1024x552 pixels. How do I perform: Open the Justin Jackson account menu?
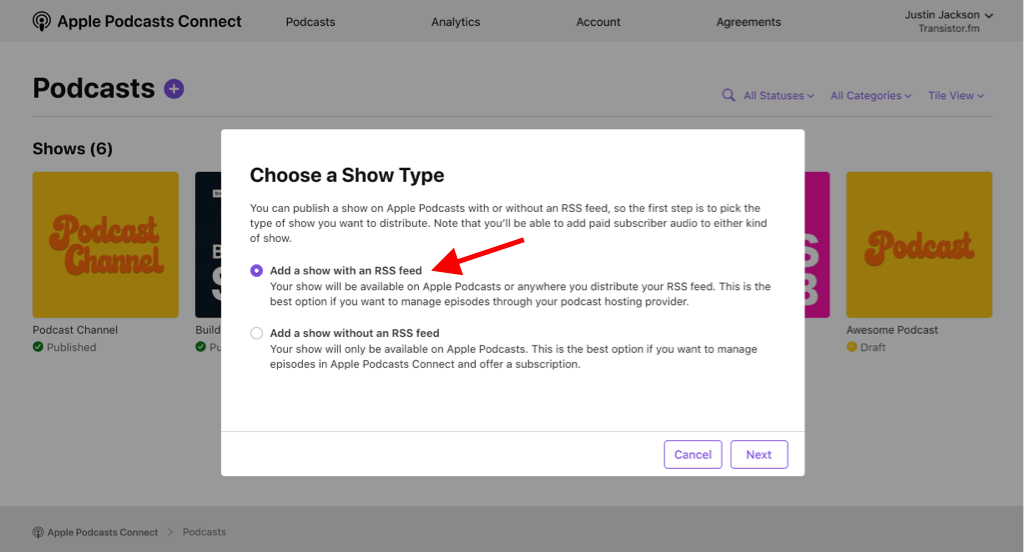[948, 15]
